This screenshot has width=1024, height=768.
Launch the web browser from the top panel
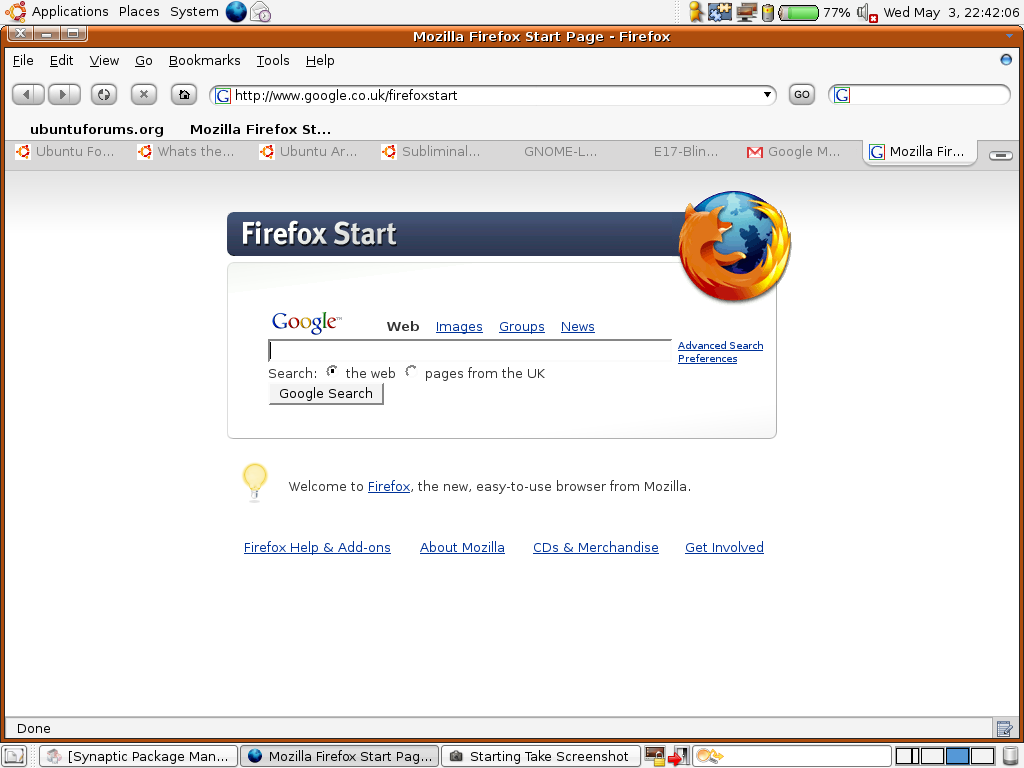[x=236, y=12]
